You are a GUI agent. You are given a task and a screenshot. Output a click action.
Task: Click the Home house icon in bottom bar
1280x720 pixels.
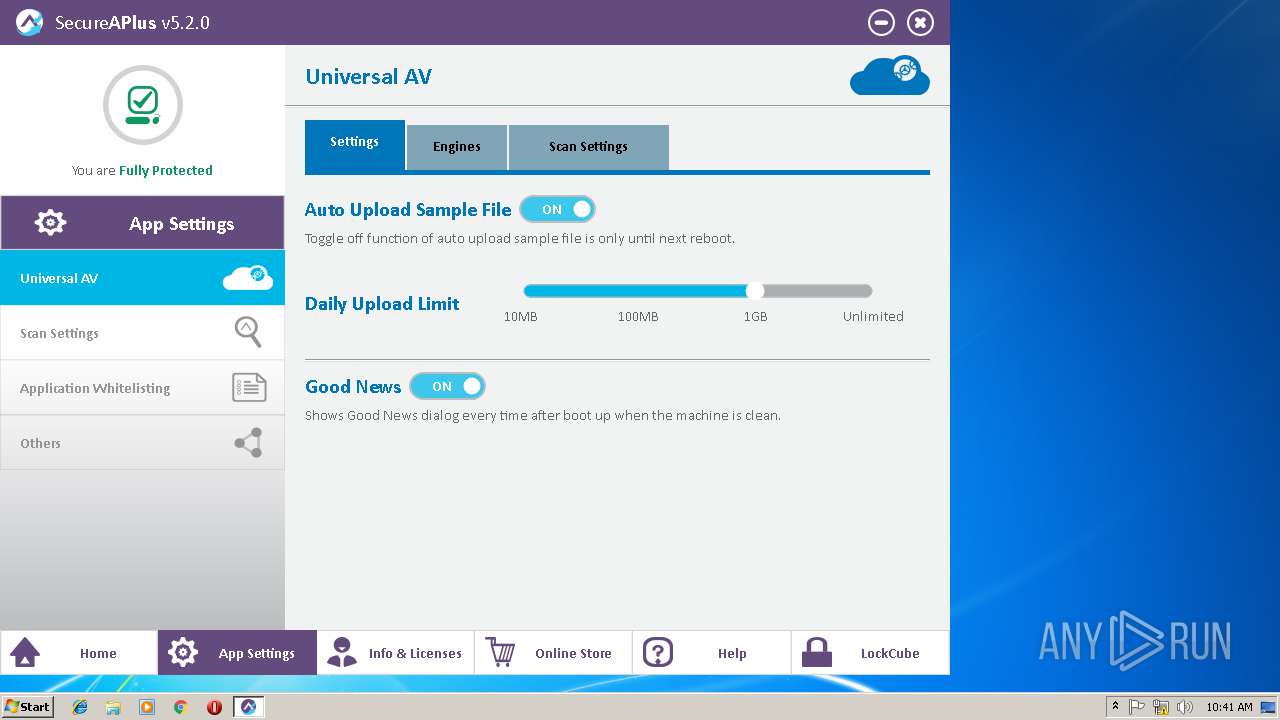(25, 653)
